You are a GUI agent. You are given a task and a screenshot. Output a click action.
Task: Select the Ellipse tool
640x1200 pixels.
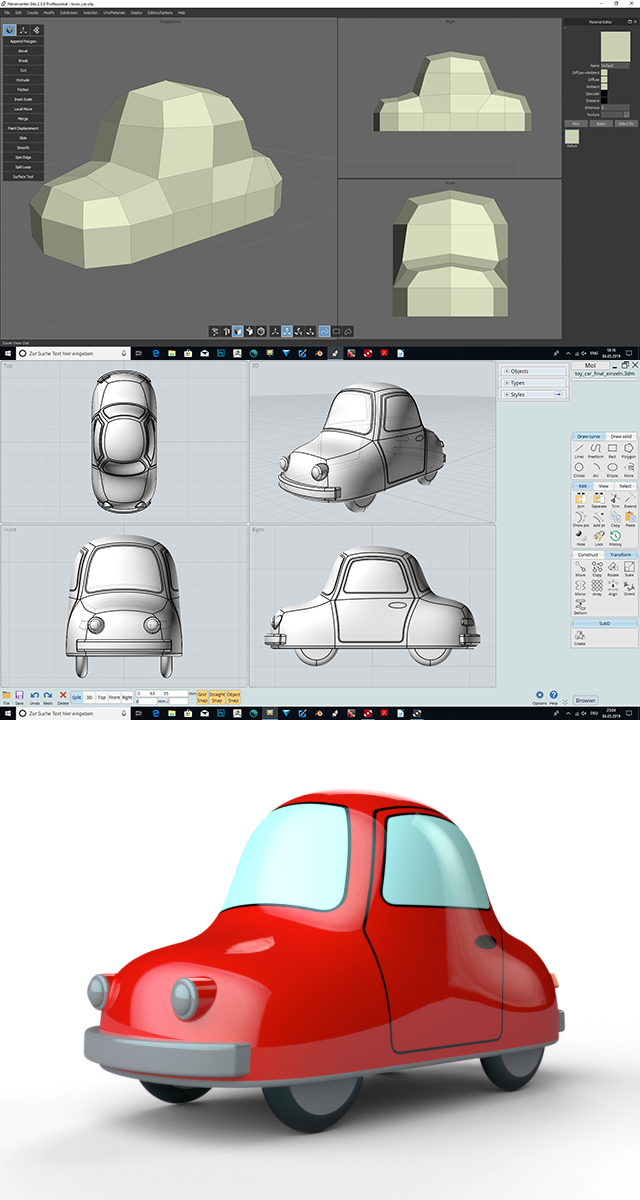(x=612, y=470)
